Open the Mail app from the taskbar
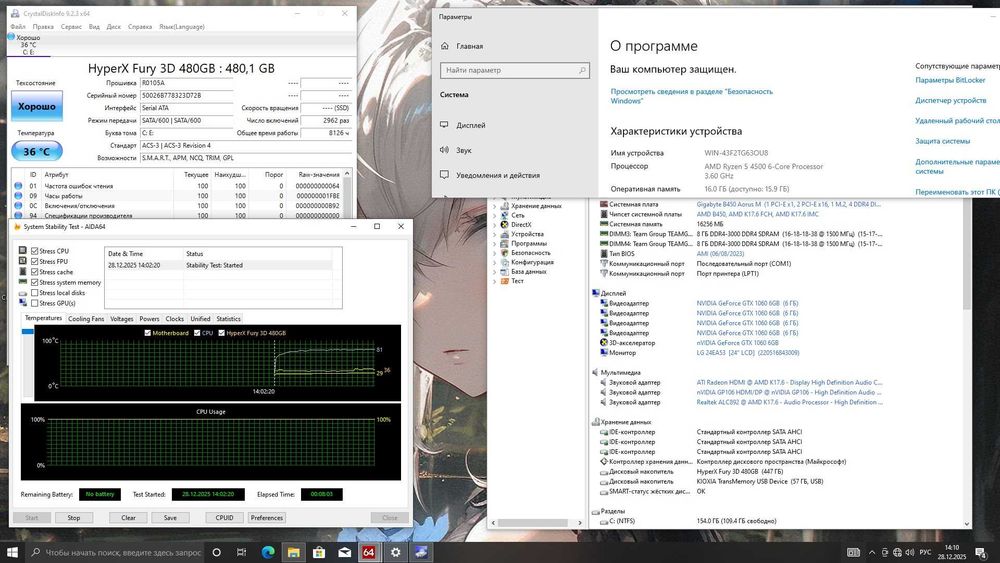Viewport: 1000px width, 563px height. coord(344,552)
